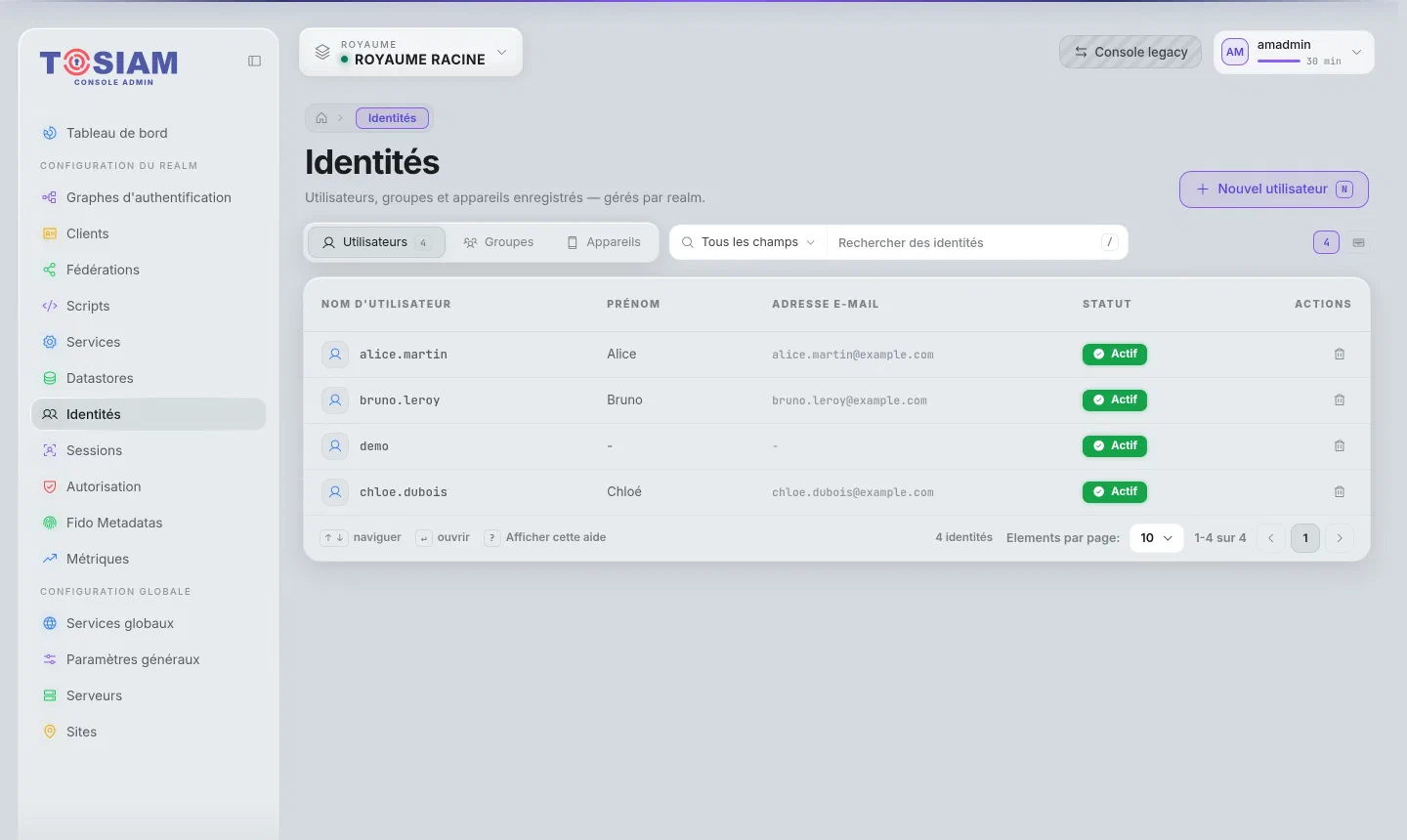Viewport: 1407px width, 840px height.
Task: Switch to the Groupes tab
Action: pos(498,242)
